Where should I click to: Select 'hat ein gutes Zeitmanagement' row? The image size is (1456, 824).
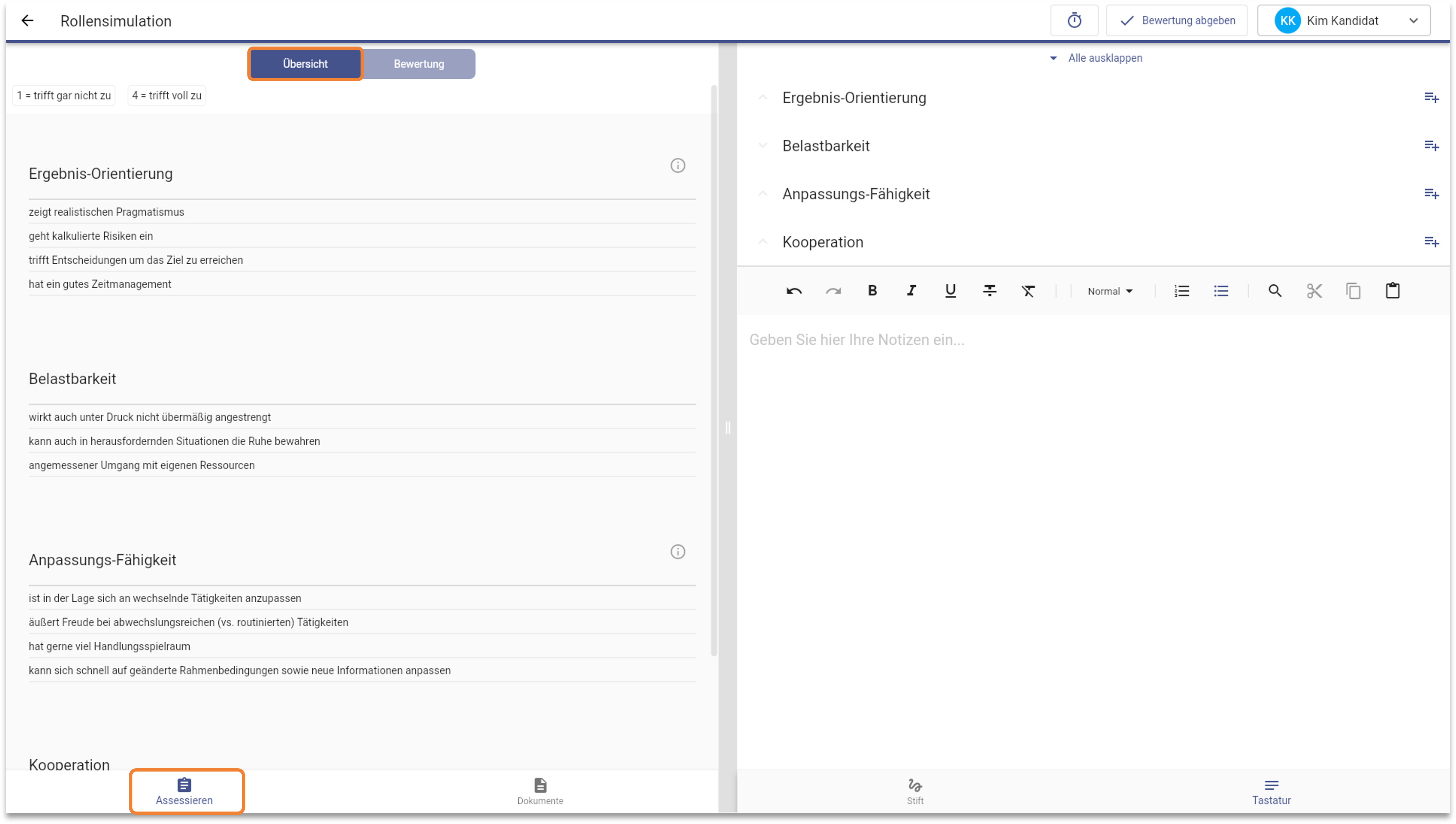click(x=362, y=284)
